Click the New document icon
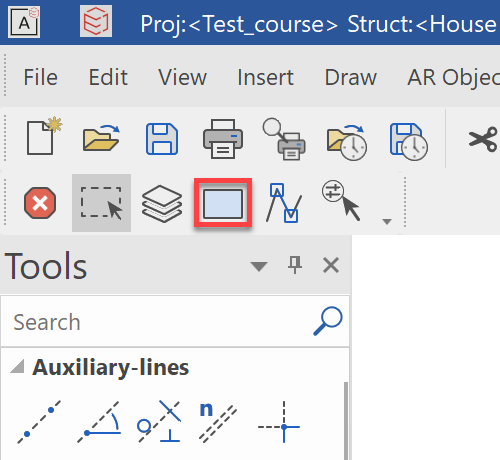This screenshot has width=500, height=460. (44, 136)
